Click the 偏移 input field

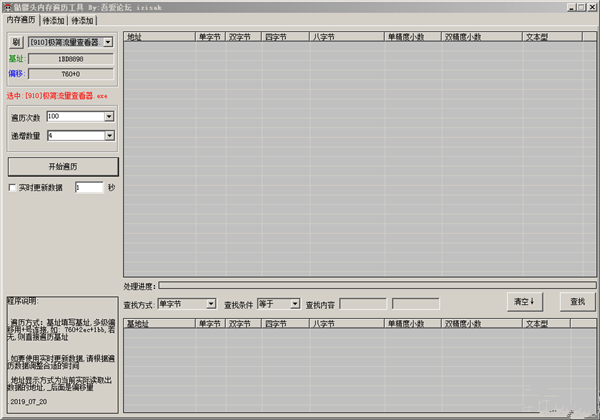(71, 74)
